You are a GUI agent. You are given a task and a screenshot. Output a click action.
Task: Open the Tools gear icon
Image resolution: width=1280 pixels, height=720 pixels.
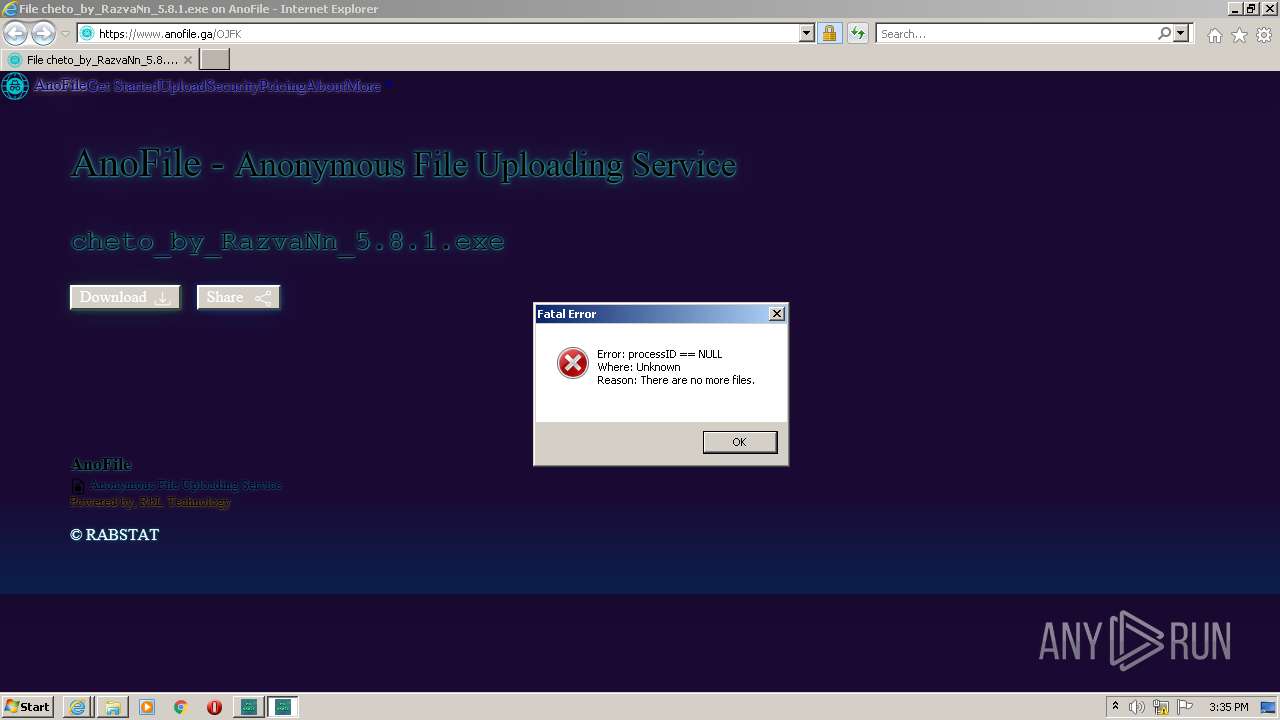coord(1264,35)
